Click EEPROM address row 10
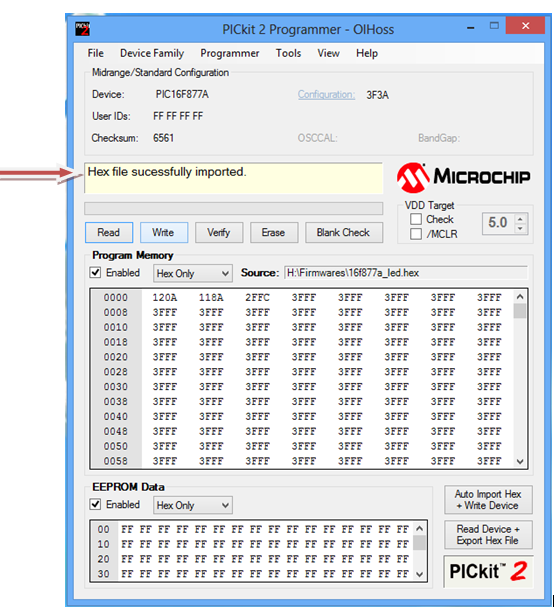This screenshot has height=608, width=554. pyautogui.click(x=104, y=544)
